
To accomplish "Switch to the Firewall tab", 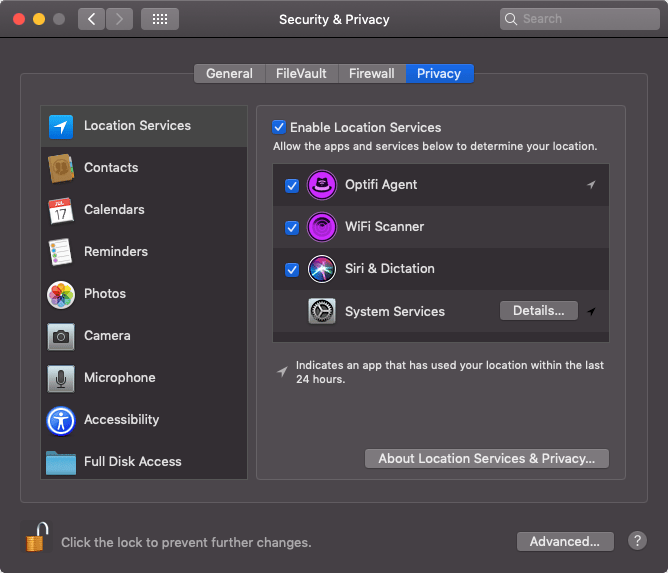I will click(371, 73).
